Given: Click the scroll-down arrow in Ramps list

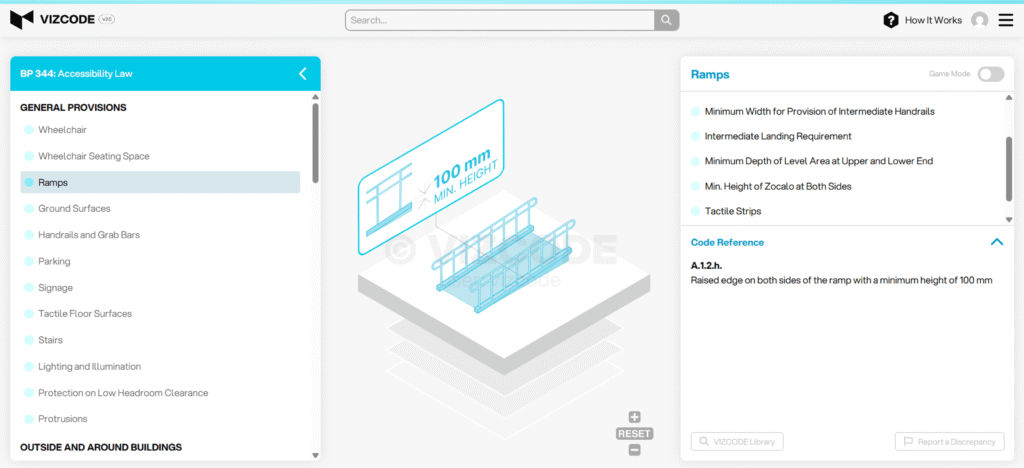Looking at the screenshot, I should (1008, 219).
